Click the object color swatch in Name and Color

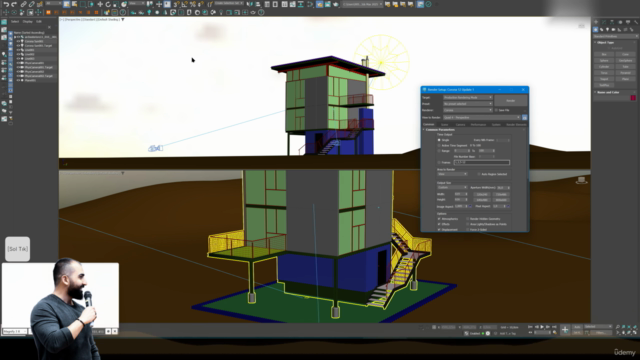633,98
